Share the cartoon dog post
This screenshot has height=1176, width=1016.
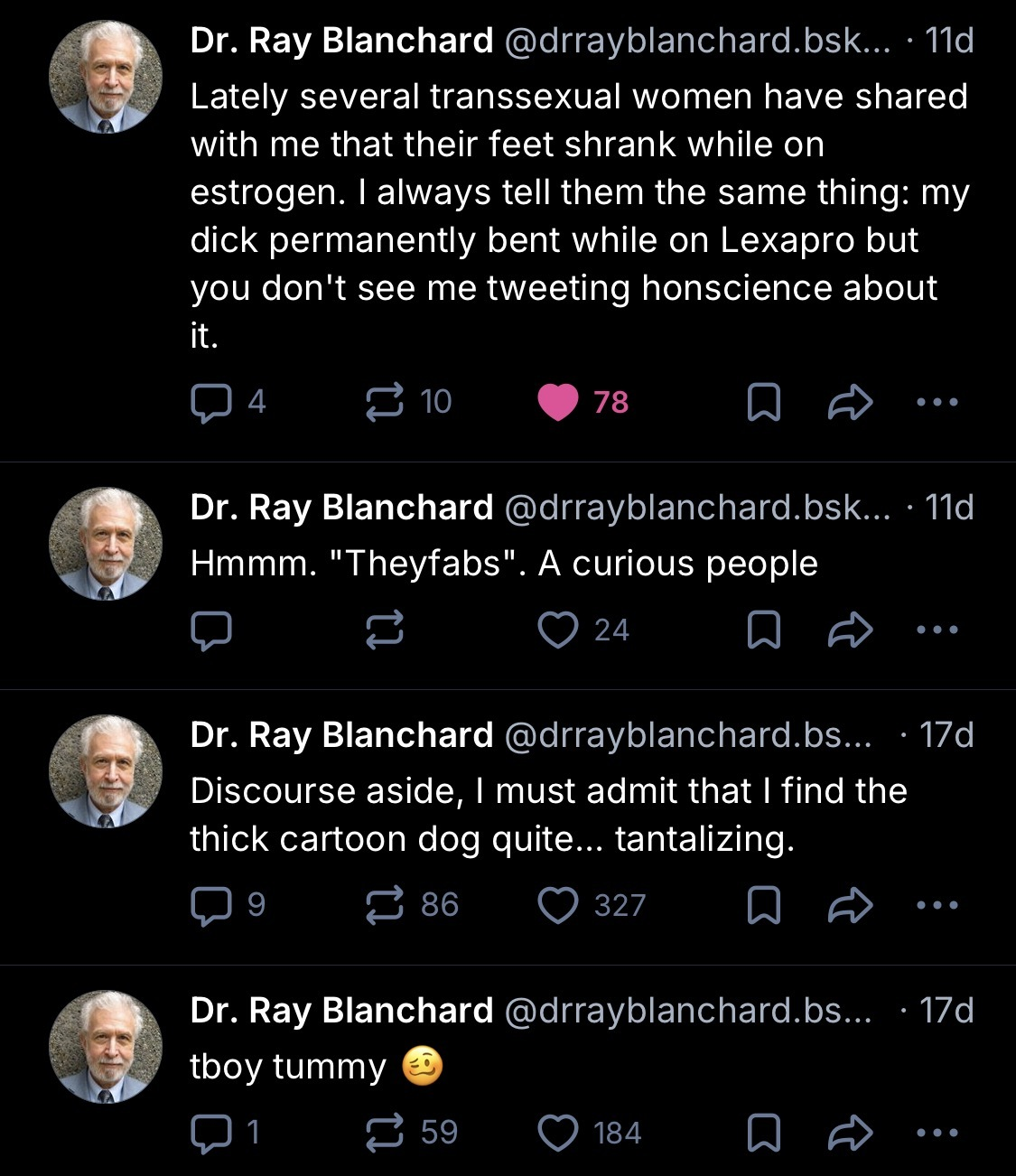[850, 905]
